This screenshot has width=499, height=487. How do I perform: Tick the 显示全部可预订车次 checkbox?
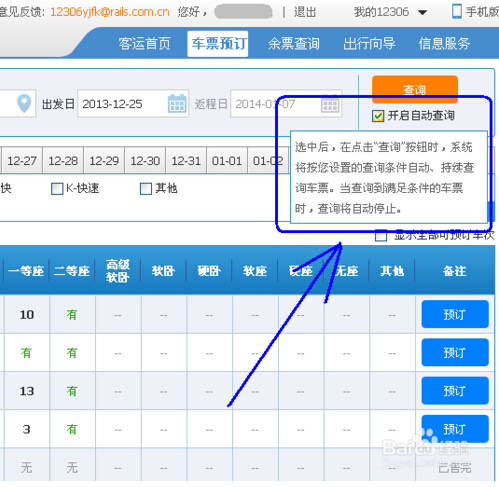[381, 236]
